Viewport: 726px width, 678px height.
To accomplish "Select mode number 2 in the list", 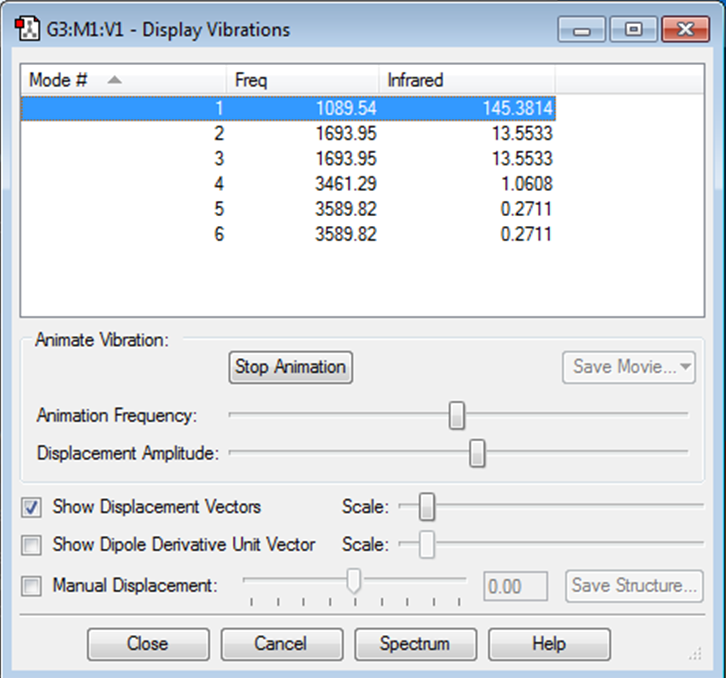I will click(288, 133).
